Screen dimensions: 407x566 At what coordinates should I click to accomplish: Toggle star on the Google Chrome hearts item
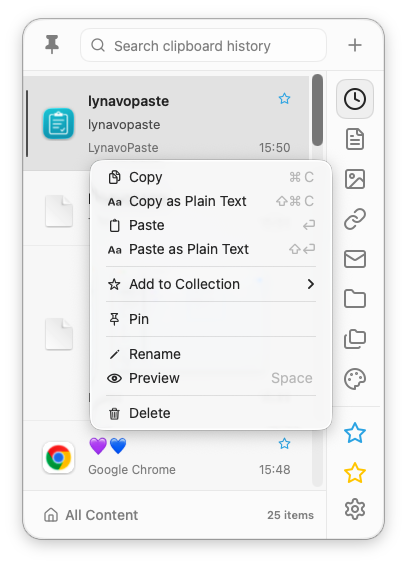284,443
